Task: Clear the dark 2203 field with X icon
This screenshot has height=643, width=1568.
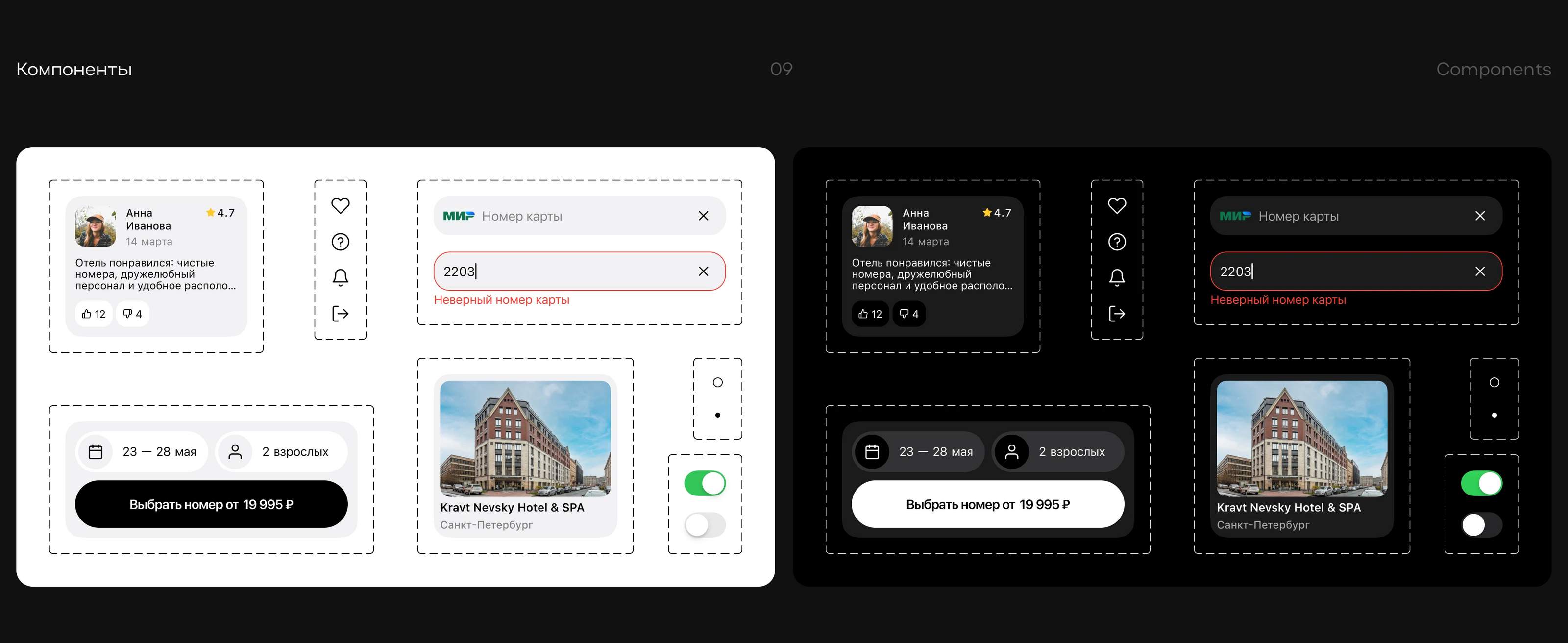Action: [x=1480, y=271]
